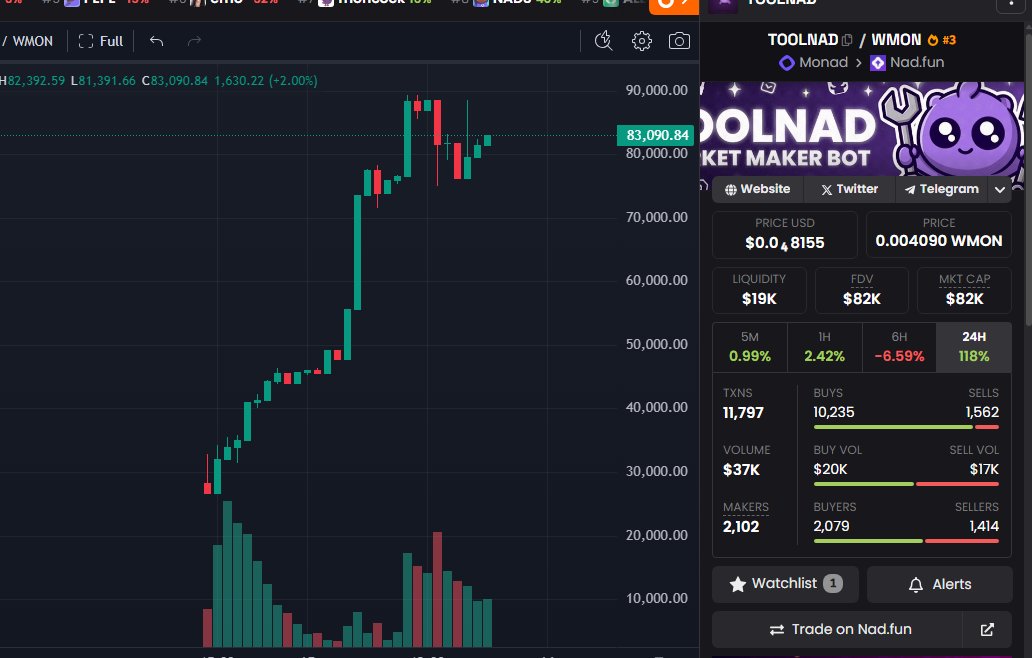
Task: Open the TOOLNAD Website link
Action: click(758, 189)
